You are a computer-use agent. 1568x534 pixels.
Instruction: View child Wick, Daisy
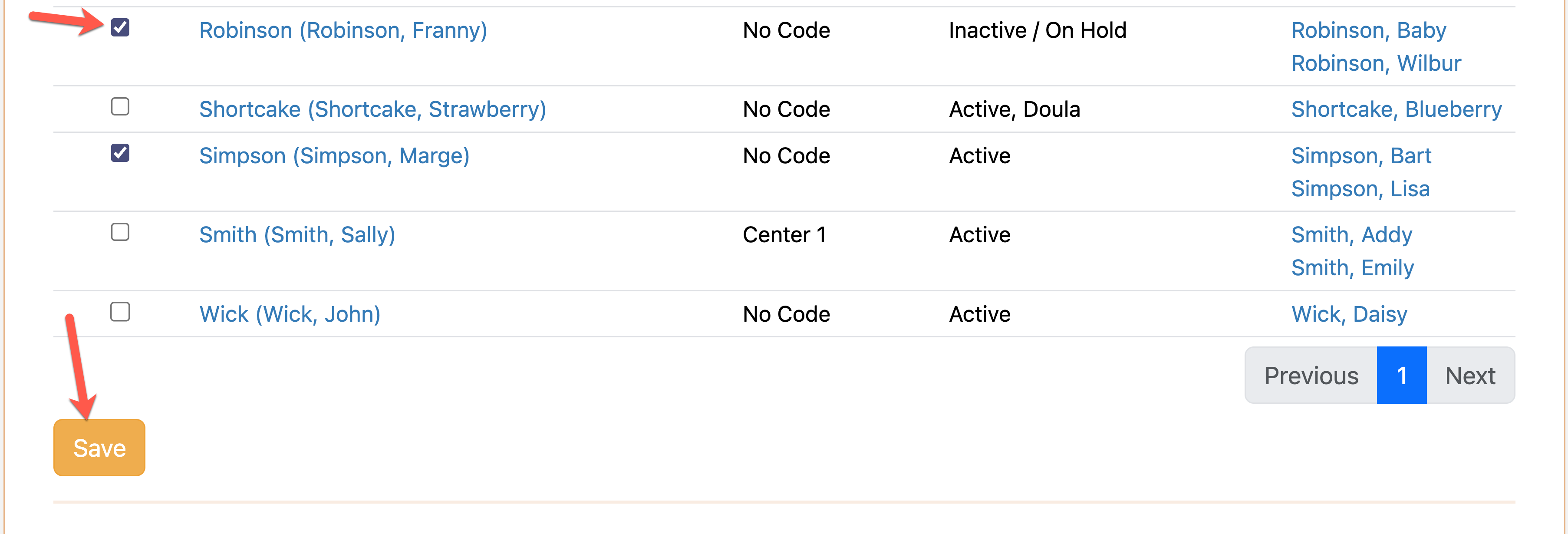click(1349, 314)
